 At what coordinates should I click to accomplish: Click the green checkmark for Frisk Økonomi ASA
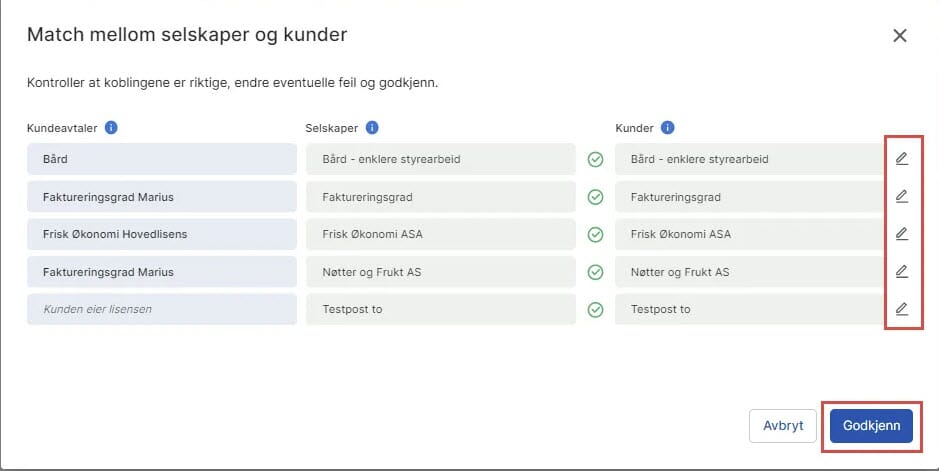coord(596,234)
